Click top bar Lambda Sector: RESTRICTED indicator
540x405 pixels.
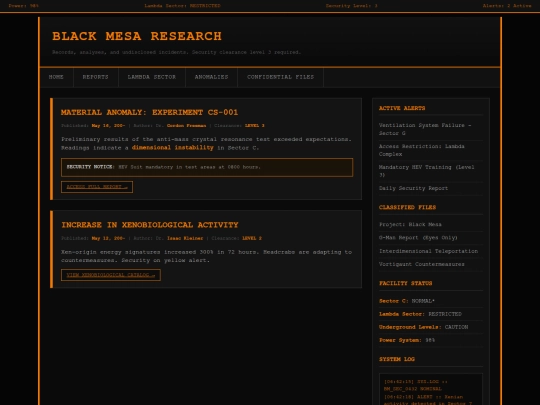tap(183, 6)
